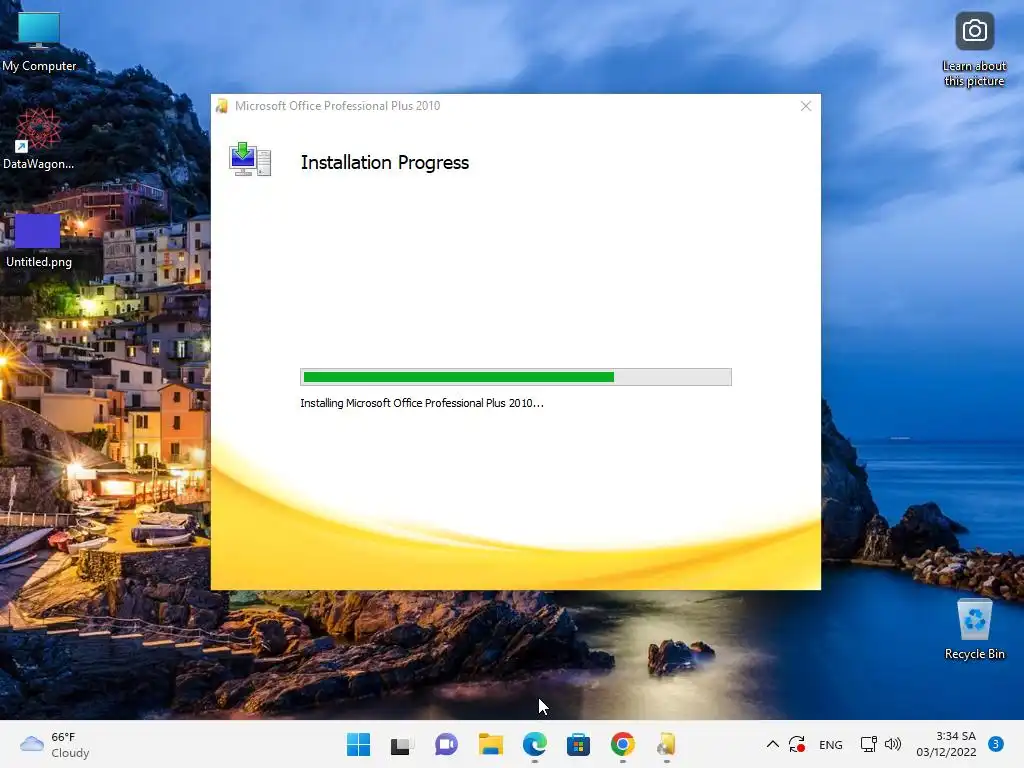Change the ENG input language

tap(831, 744)
